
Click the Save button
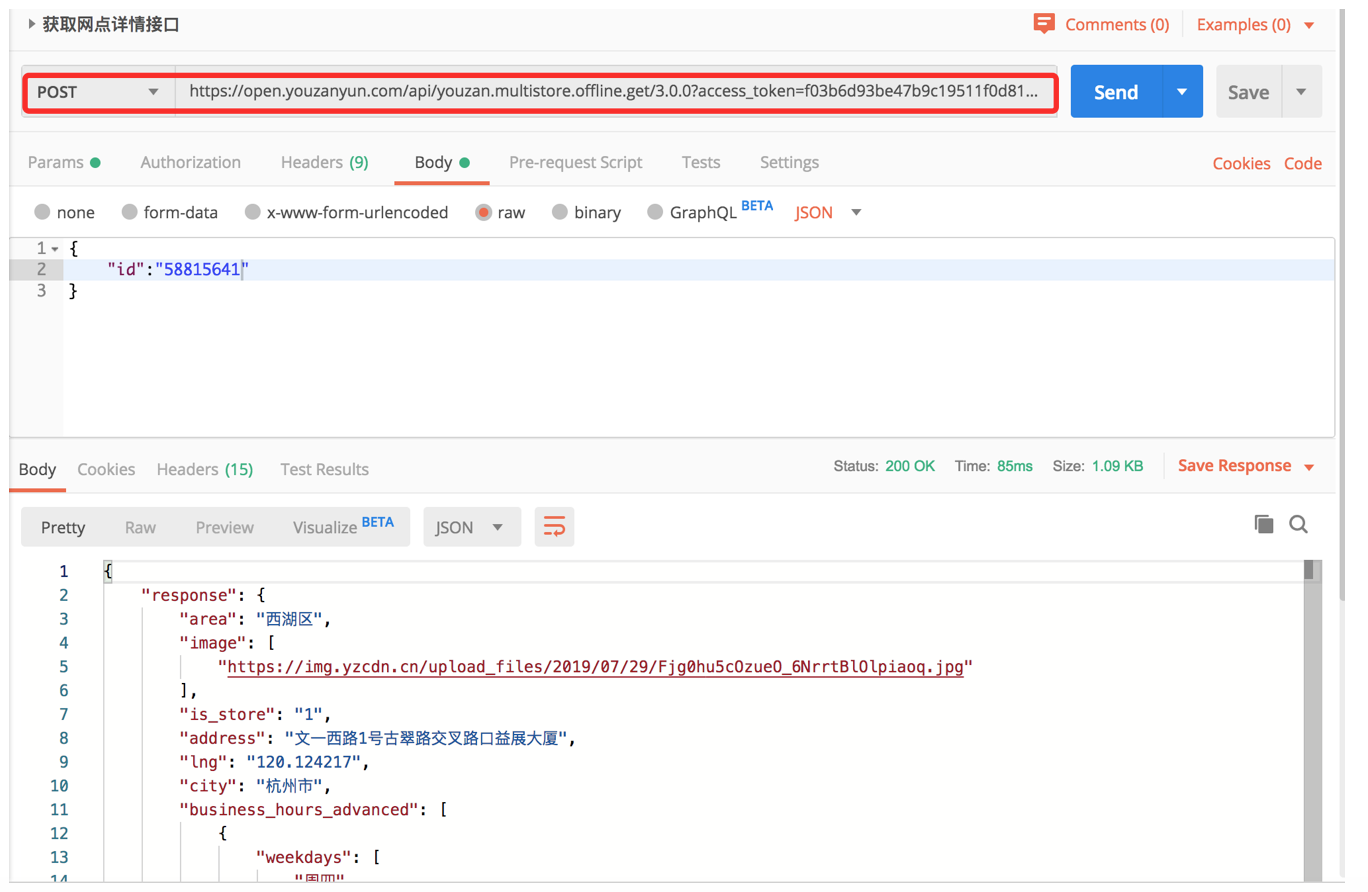point(1248,92)
